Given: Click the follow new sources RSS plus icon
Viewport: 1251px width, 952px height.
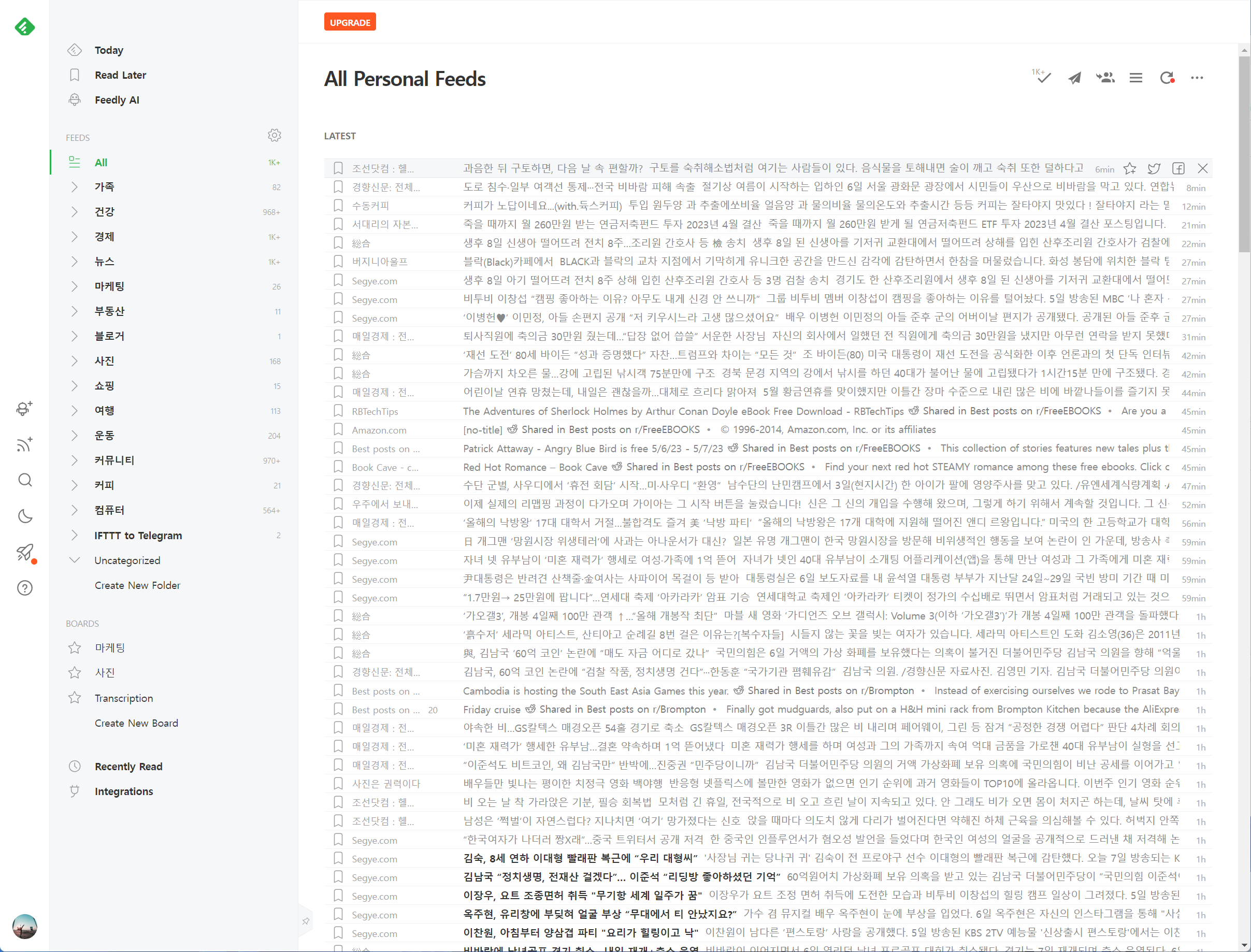Looking at the screenshot, I should click(25, 444).
